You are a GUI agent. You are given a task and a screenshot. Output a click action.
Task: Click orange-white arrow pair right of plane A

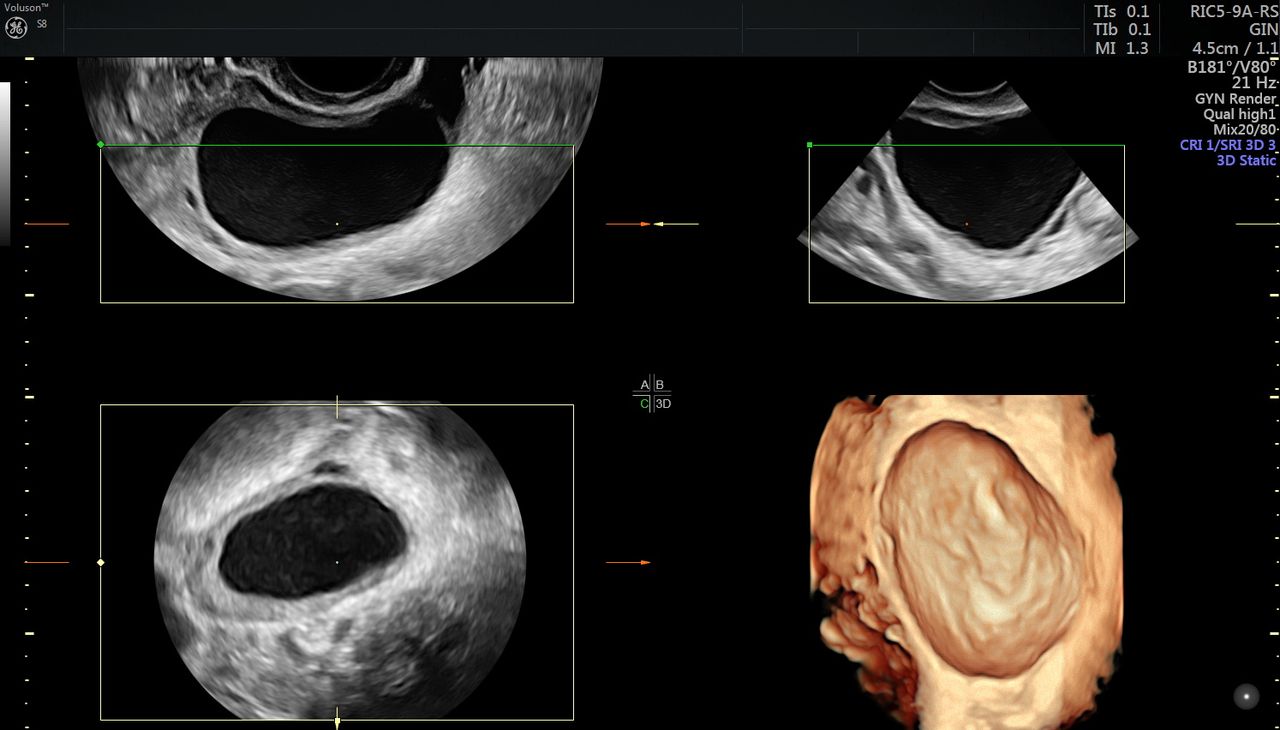[652, 224]
